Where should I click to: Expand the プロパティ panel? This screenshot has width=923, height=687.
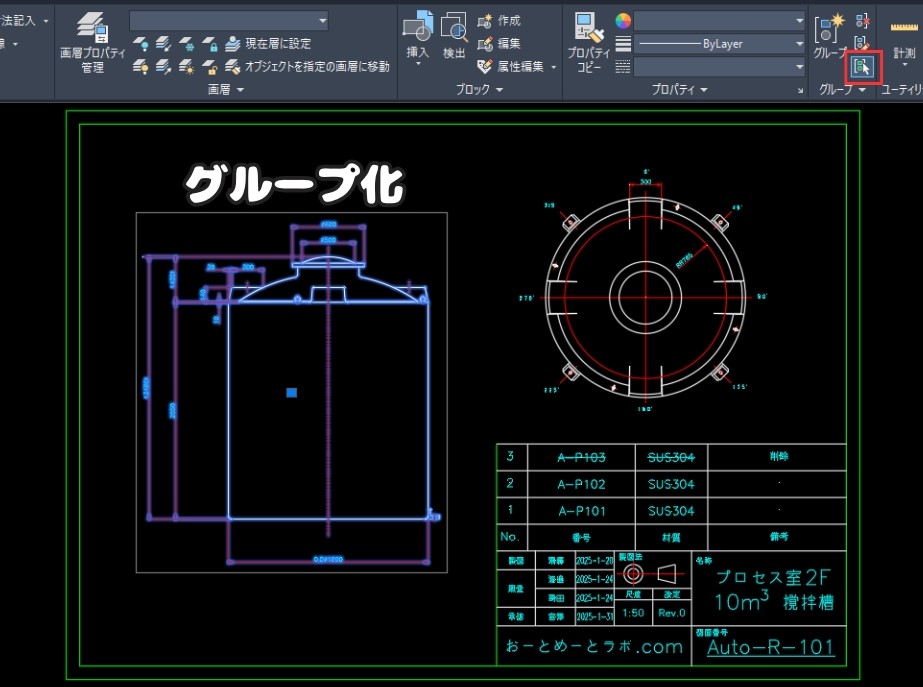[679, 89]
